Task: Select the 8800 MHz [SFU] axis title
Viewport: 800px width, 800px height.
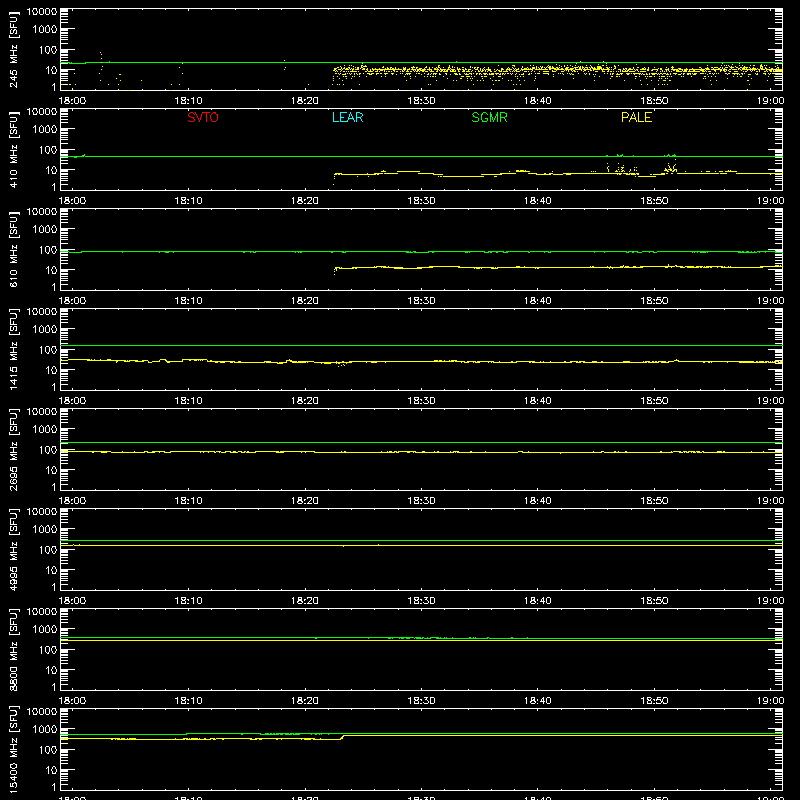Action: click(14, 649)
